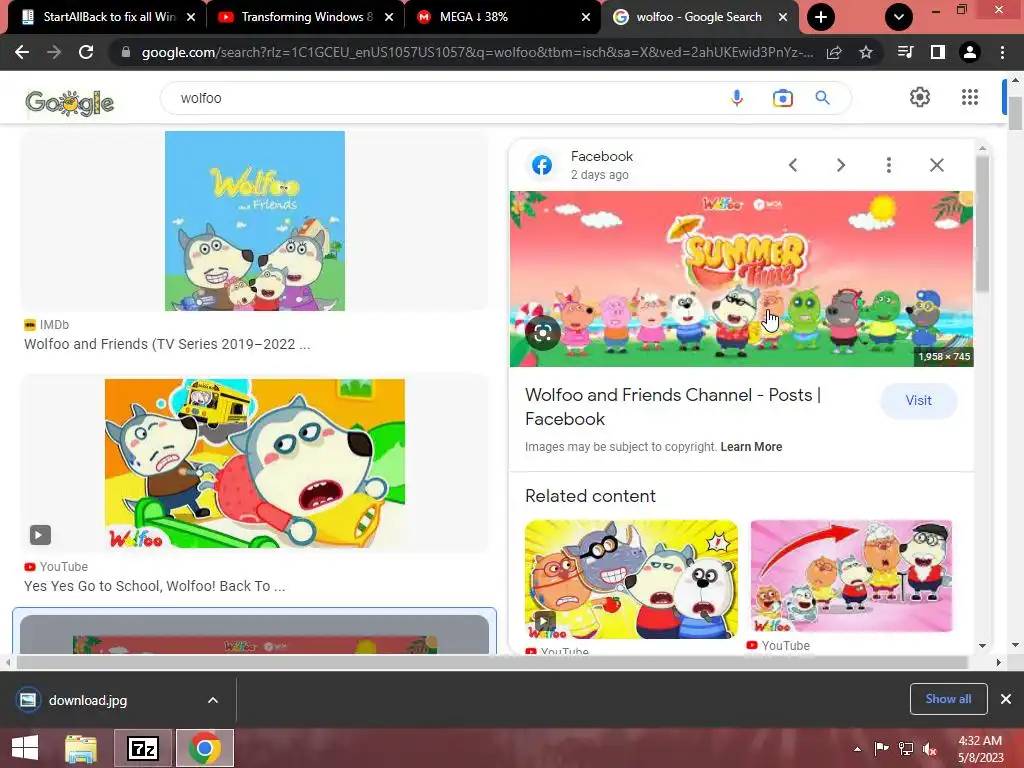Click the Facebook source icon in preview
Image resolution: width=1024 pixels, height=768 pixels.
(x=541, y=165)
